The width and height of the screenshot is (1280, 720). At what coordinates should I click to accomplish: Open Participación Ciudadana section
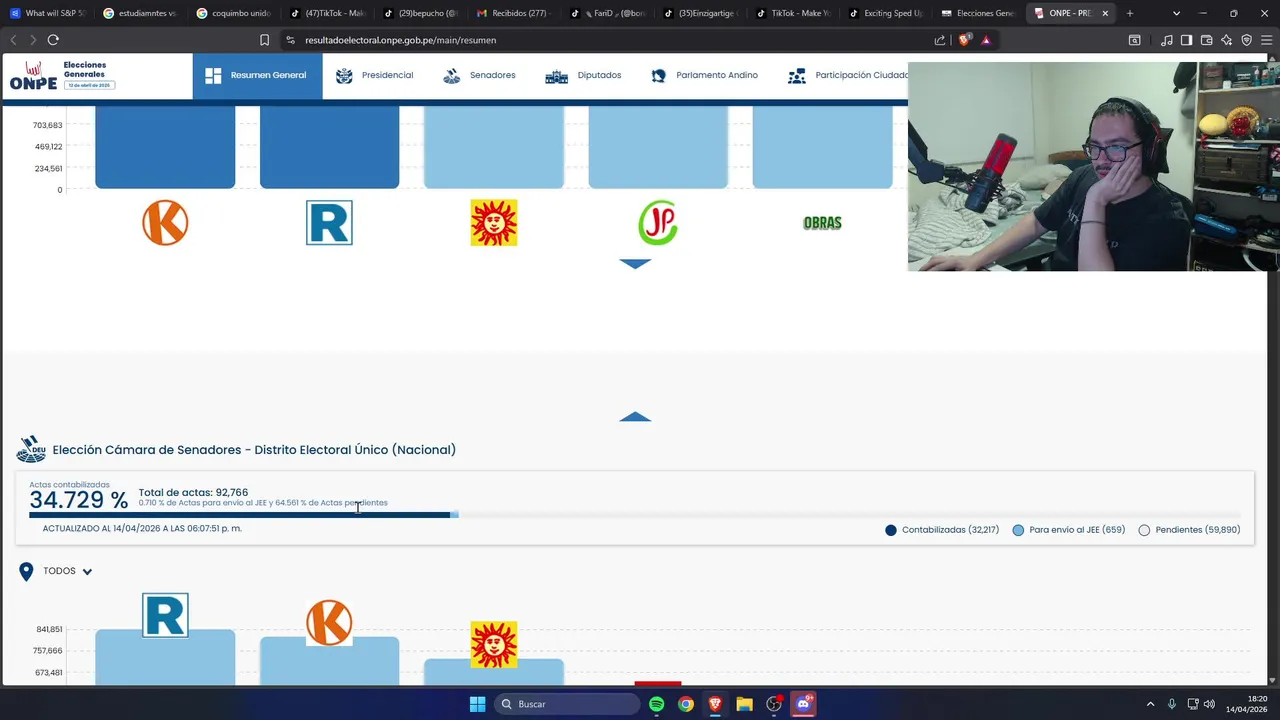coord(848,75)
